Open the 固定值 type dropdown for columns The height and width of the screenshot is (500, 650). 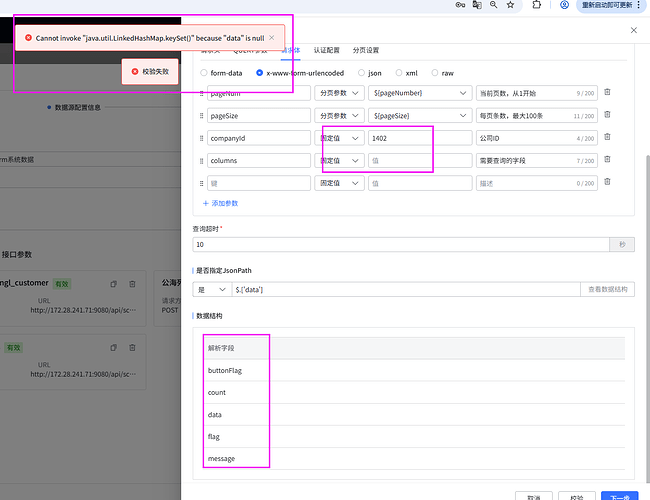(339, 160)
